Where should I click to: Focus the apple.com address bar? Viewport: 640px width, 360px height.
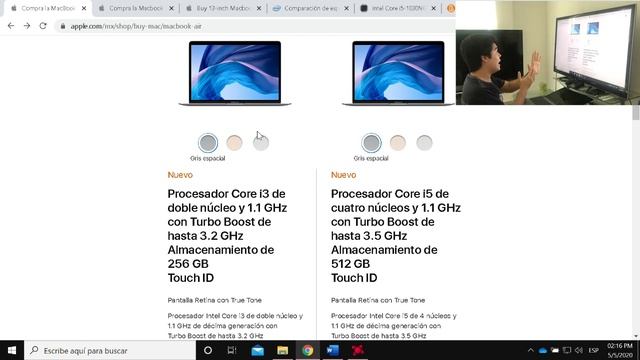click(255, 26)
